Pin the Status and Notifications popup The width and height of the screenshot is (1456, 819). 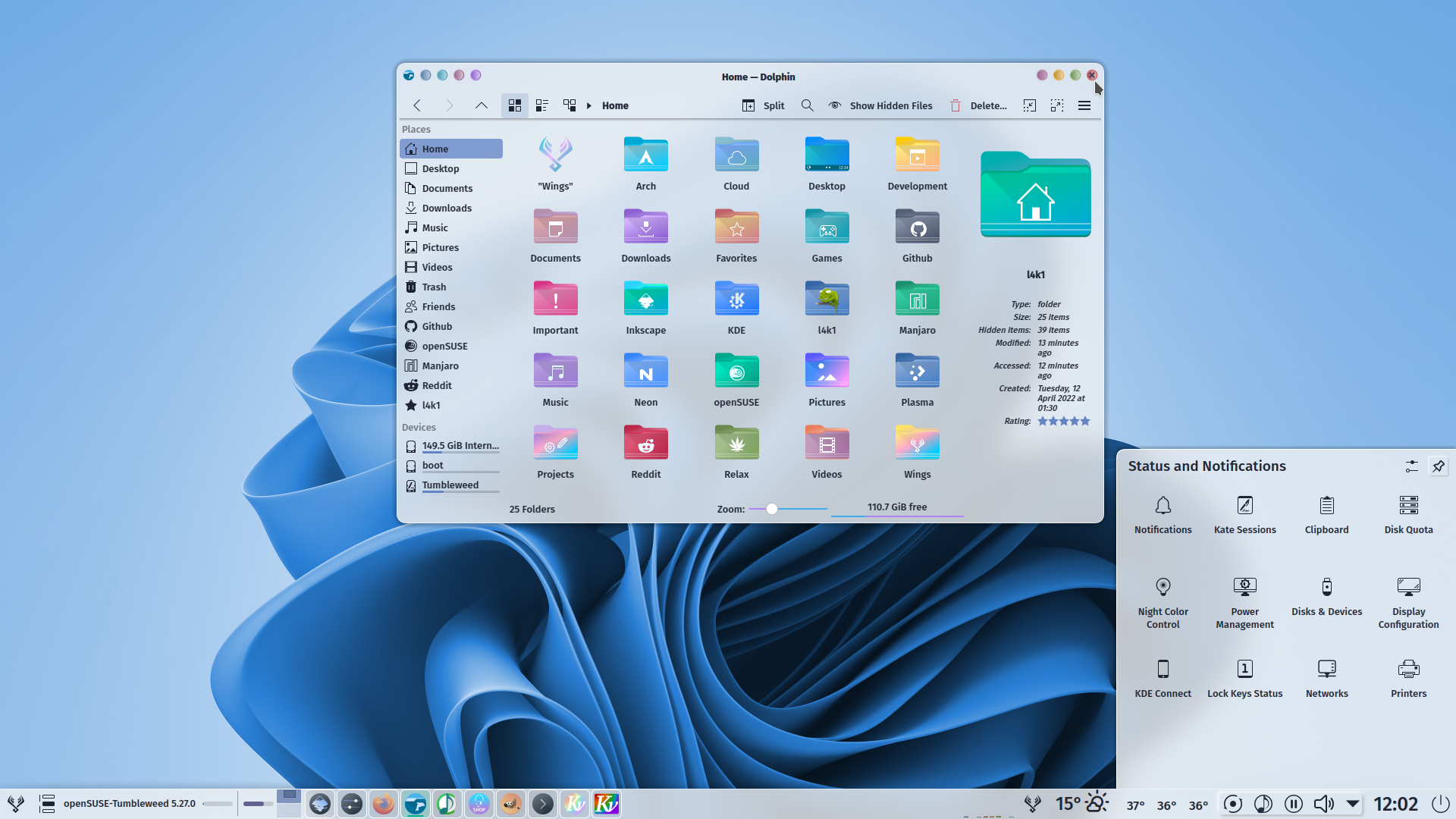tap(1439, 466)
